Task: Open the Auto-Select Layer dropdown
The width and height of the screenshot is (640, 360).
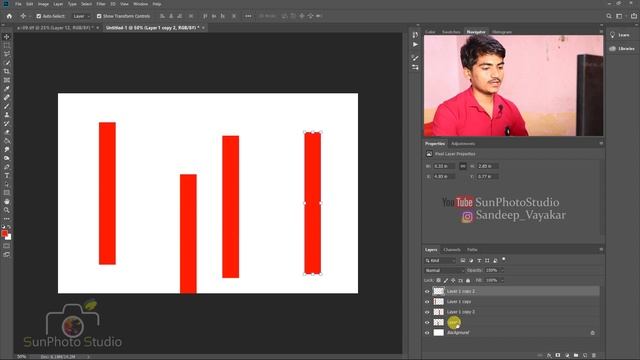Action: pyautogui.click(x=81, y=16)
